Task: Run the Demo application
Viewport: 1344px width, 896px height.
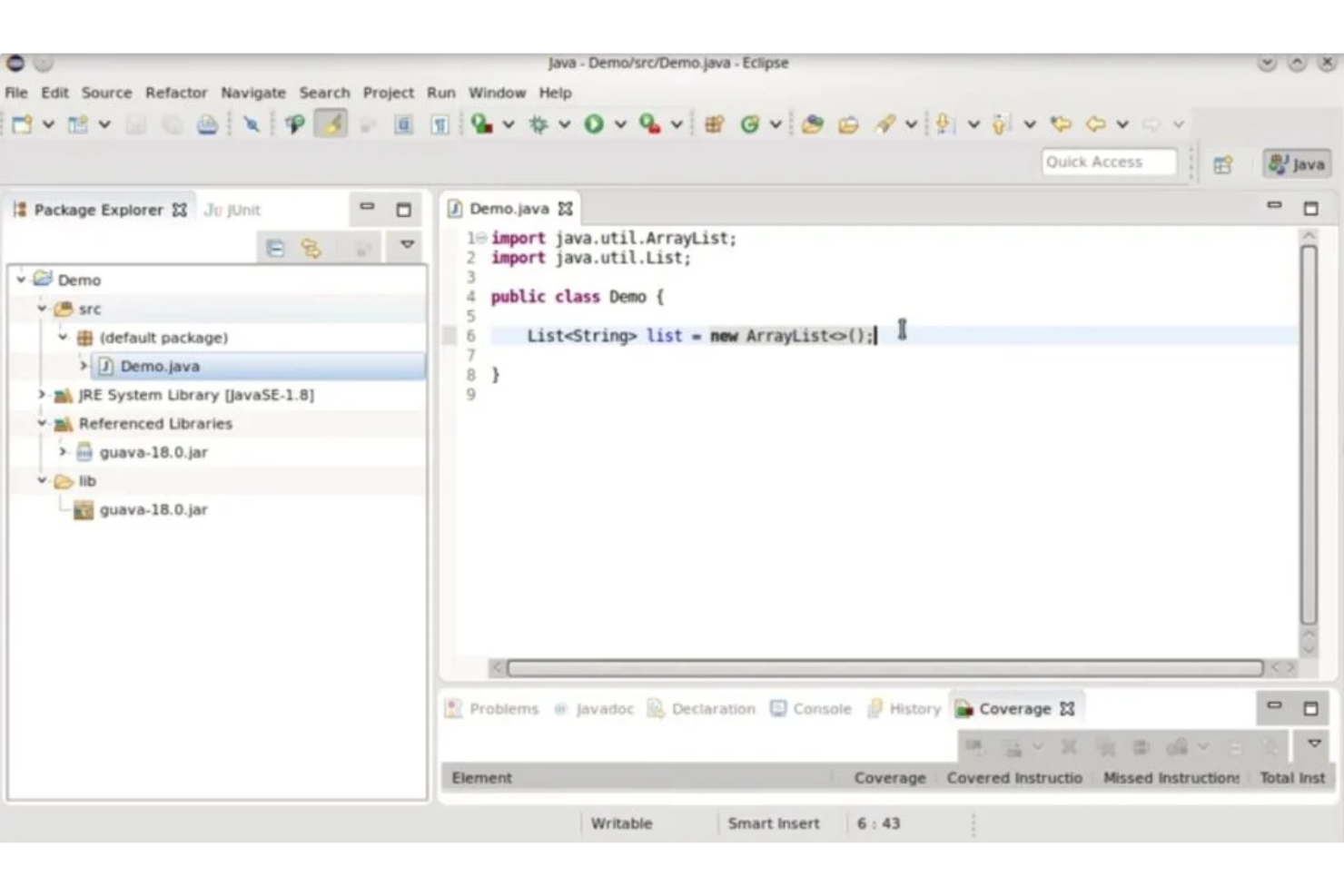Action: point(595,124)
